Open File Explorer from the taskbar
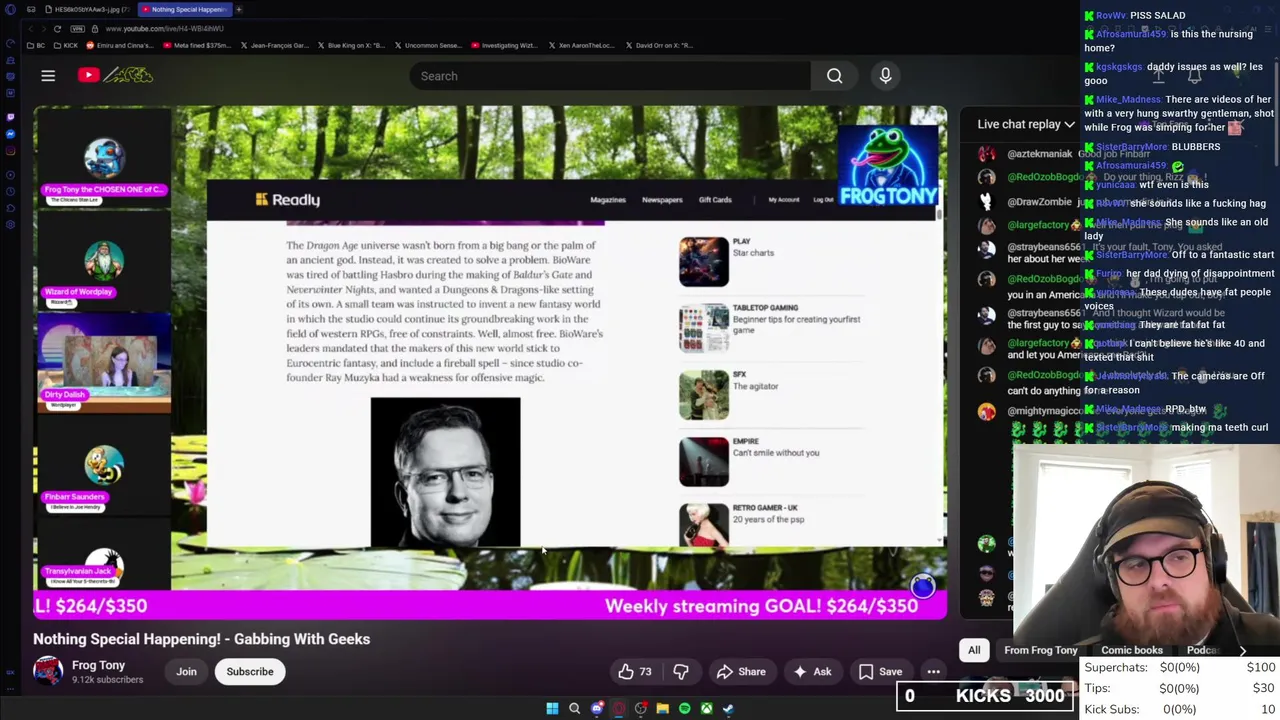This screenshot has width=1280, height=720. 662,709
